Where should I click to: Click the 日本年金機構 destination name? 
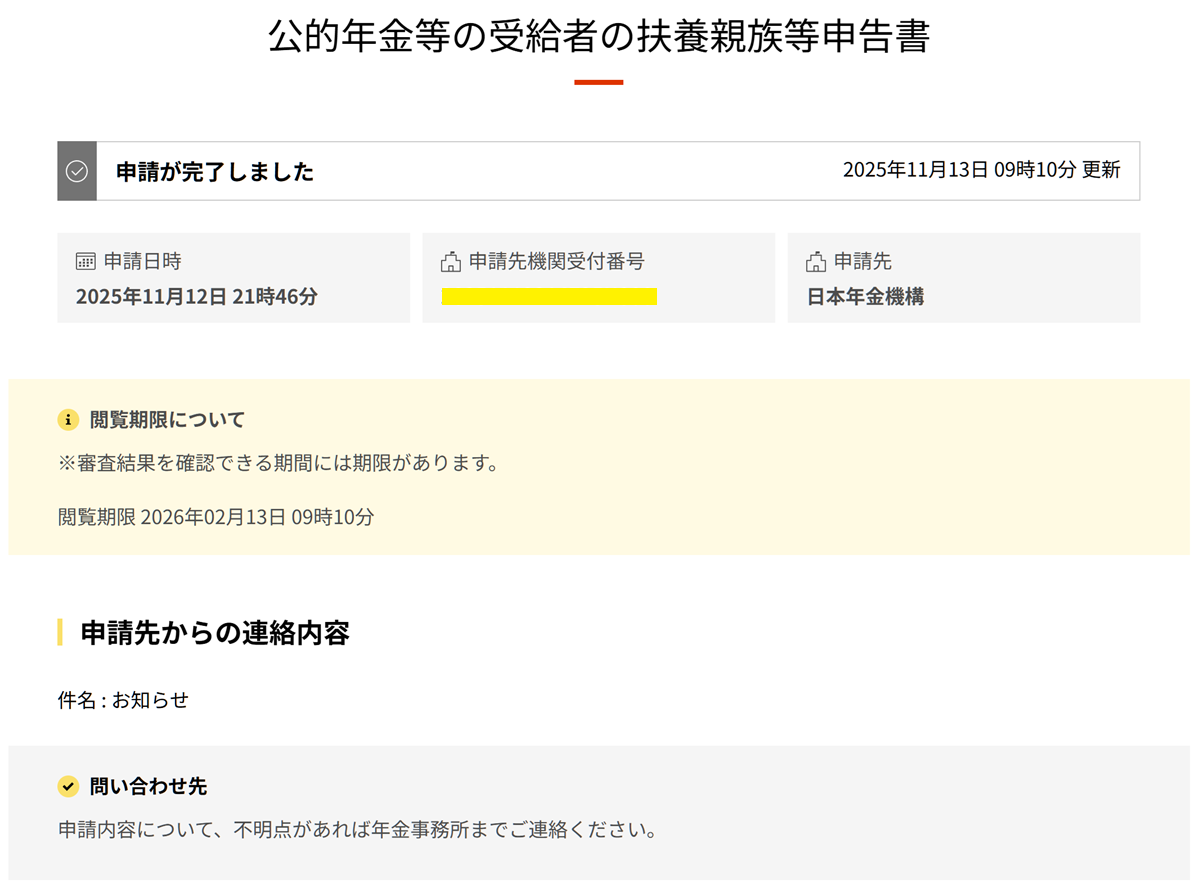coord(865,297)
